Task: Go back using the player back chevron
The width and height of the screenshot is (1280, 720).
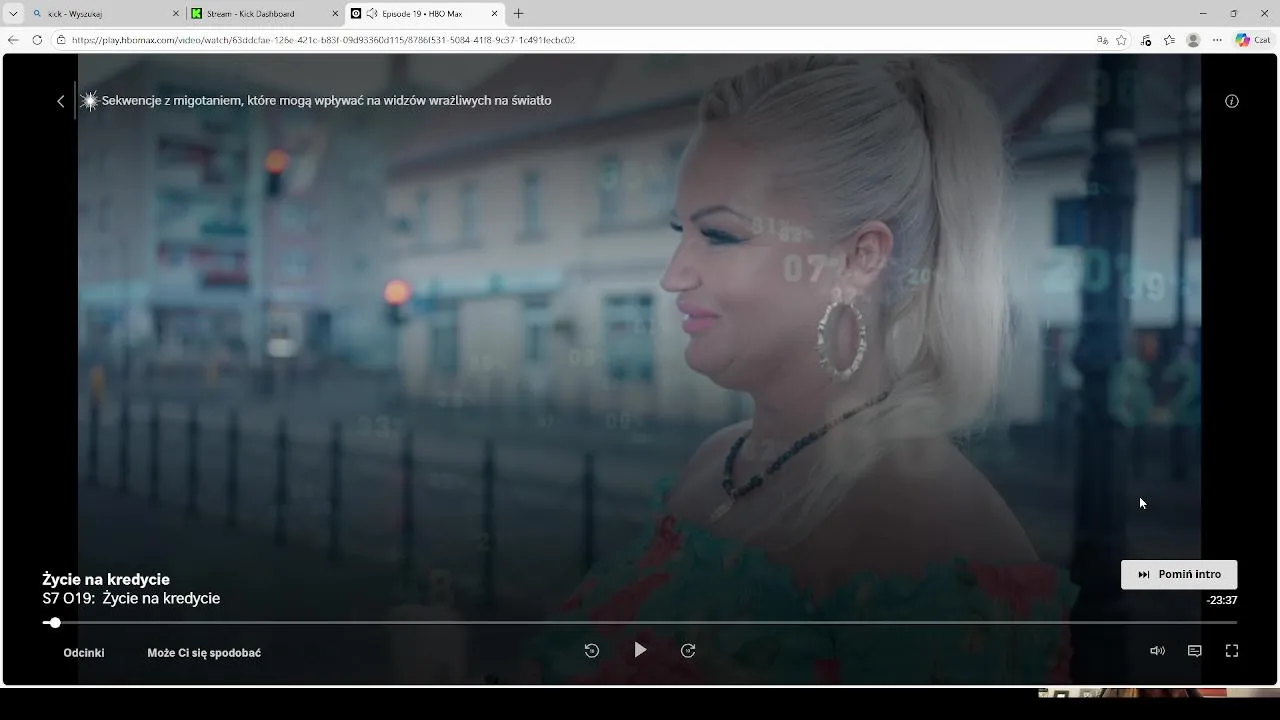Action: click(60, 101)
